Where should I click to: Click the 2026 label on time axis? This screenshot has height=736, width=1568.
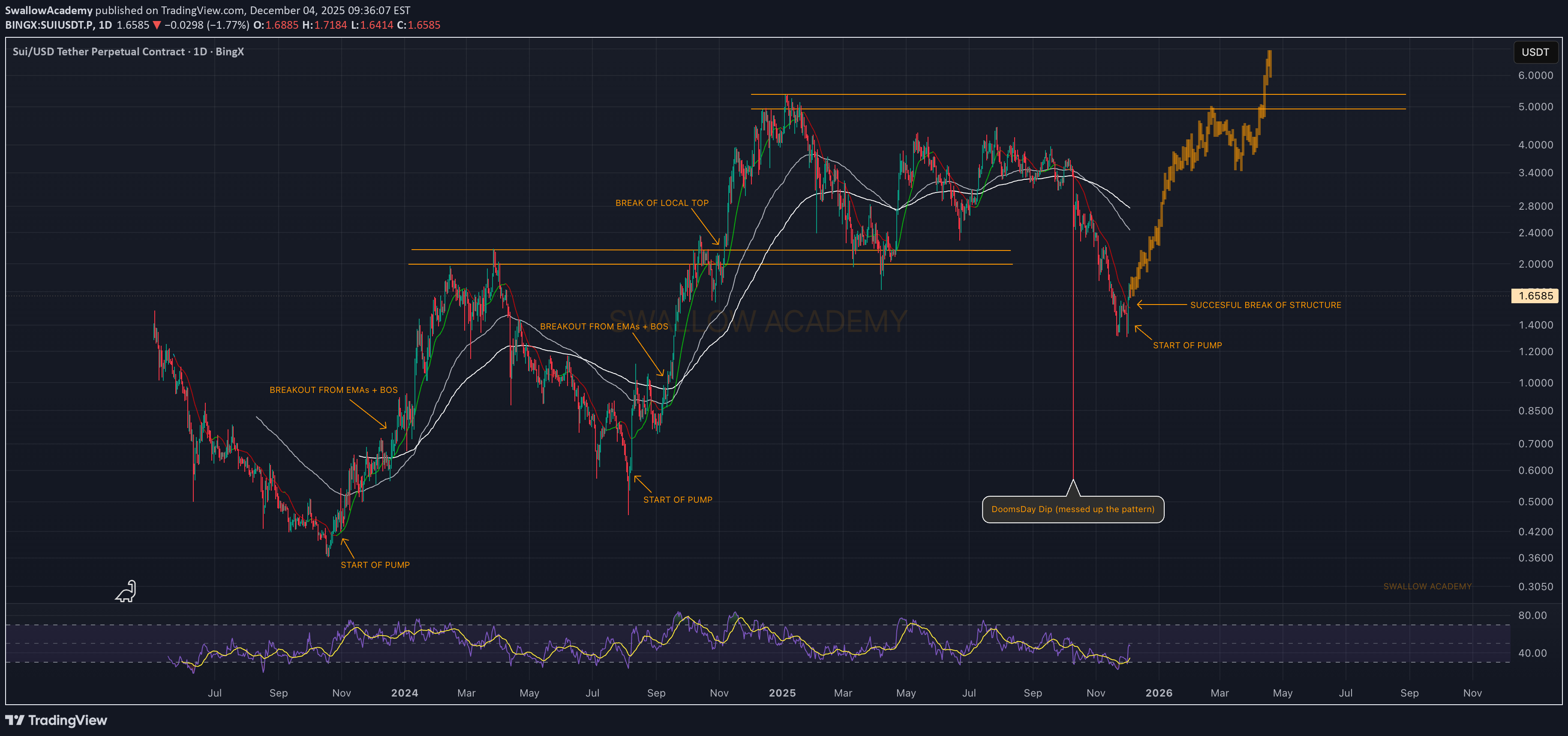[1158, 694]
